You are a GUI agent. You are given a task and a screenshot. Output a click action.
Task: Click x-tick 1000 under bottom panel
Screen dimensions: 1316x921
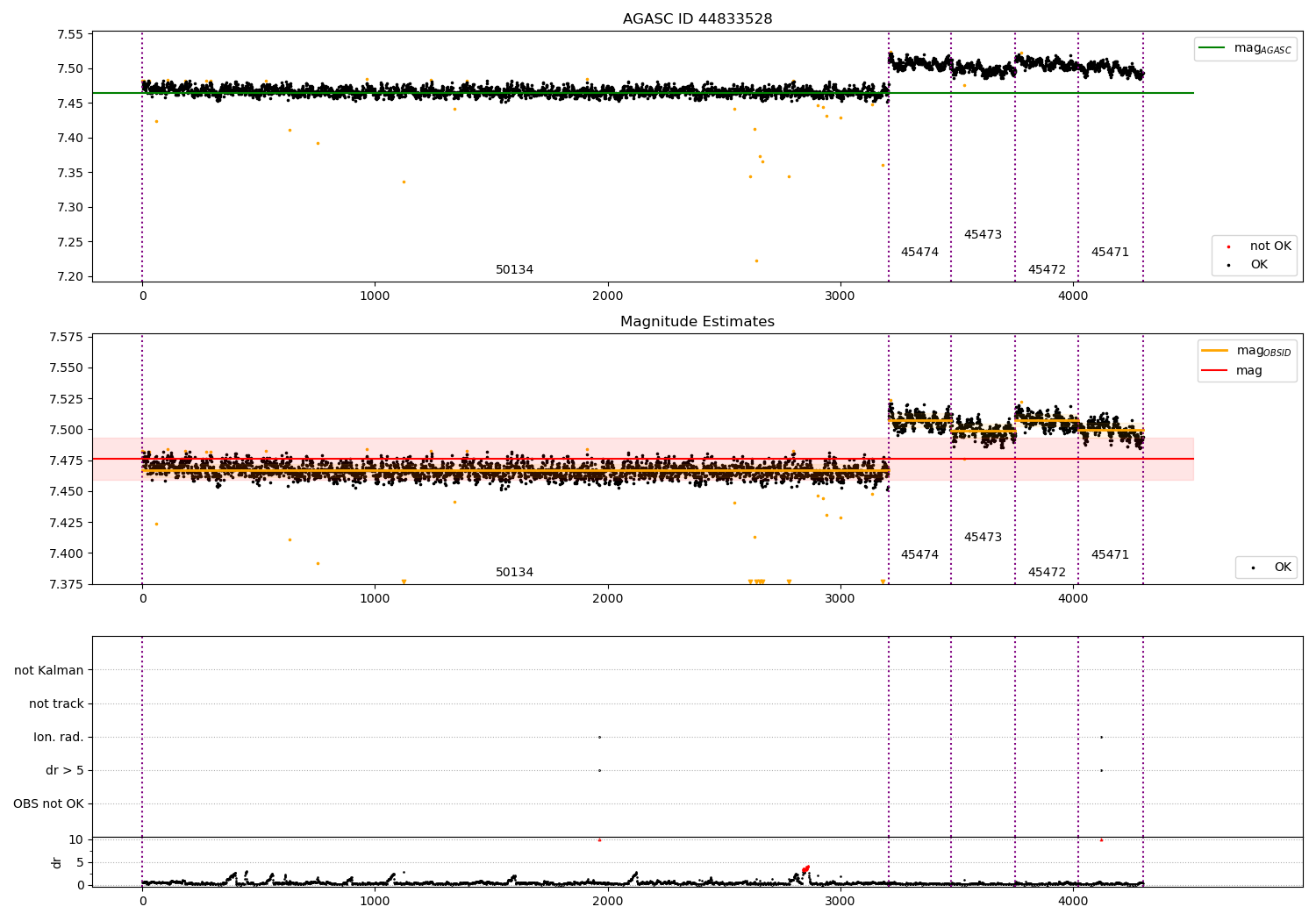click(x=375, y=902)
